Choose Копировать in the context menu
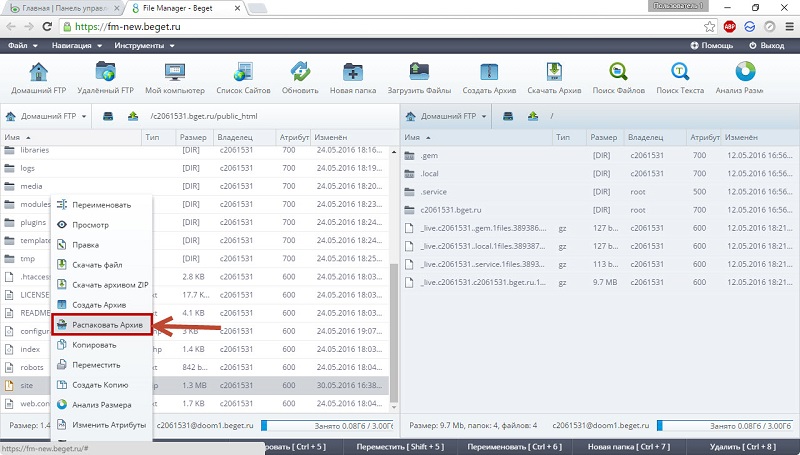Screen dimensions: 800x455 [102, 345]
